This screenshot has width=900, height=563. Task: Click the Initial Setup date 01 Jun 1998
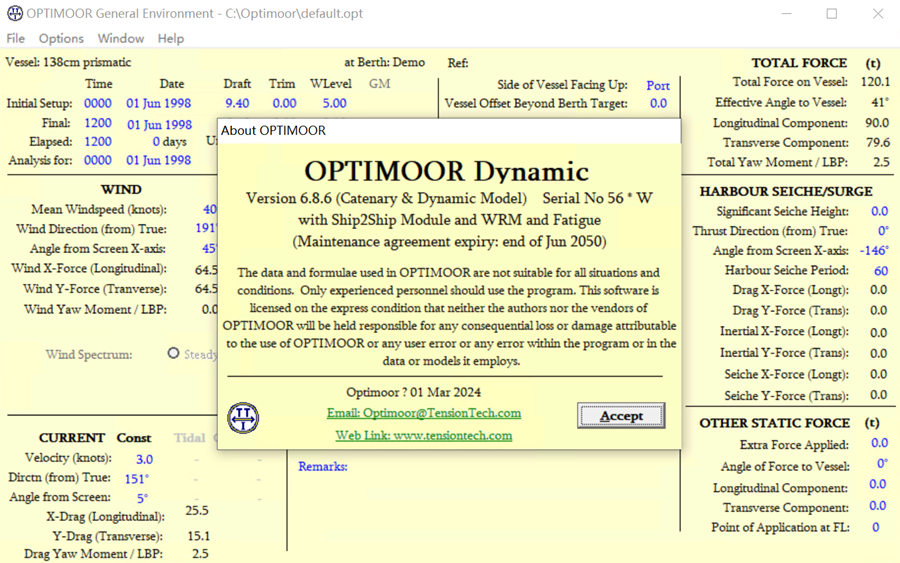[158, 103]
